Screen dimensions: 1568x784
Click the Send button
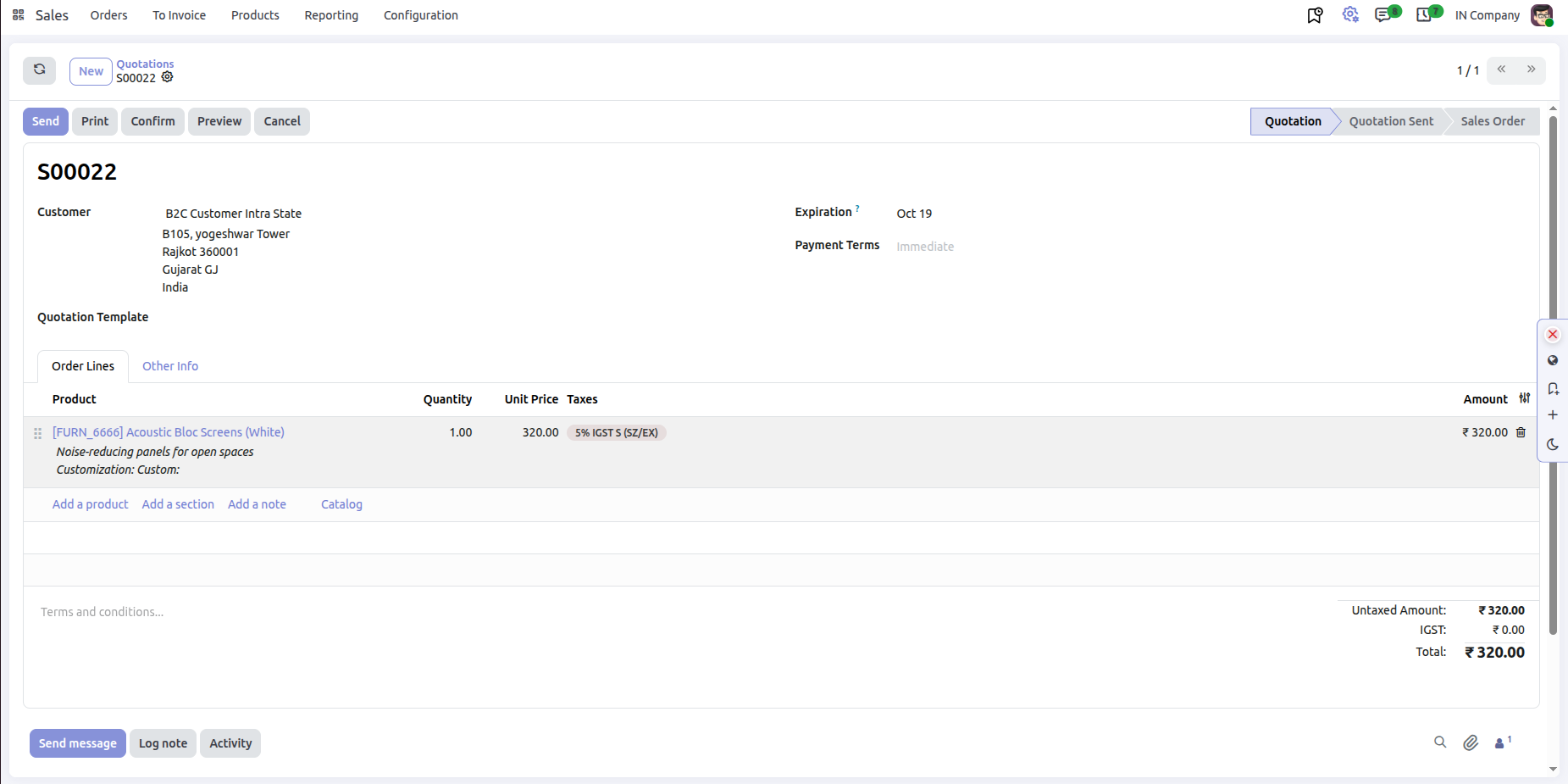pos(46,121)
